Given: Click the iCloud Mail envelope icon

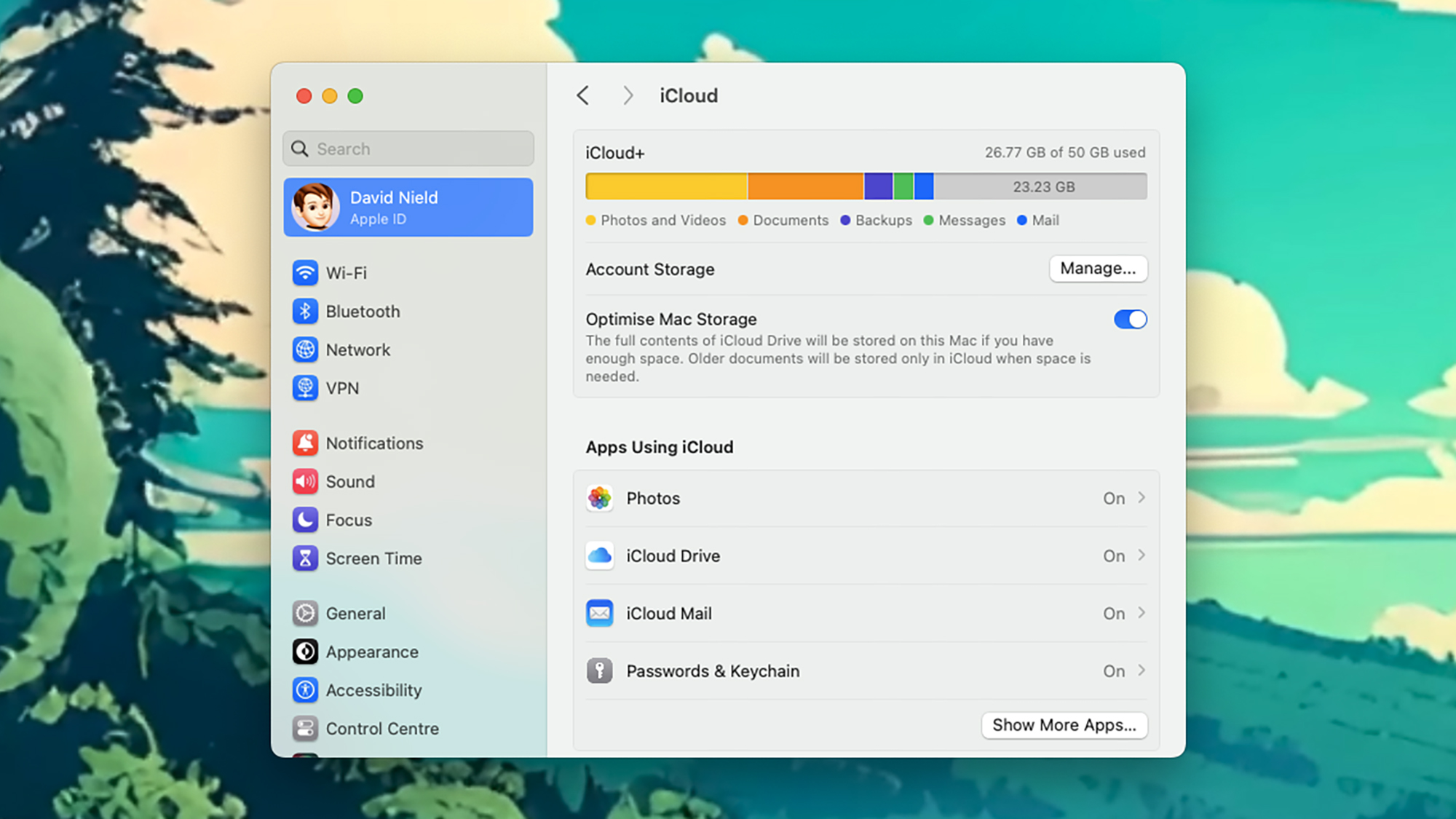Looking at the screenshot, I should (598, 613).
